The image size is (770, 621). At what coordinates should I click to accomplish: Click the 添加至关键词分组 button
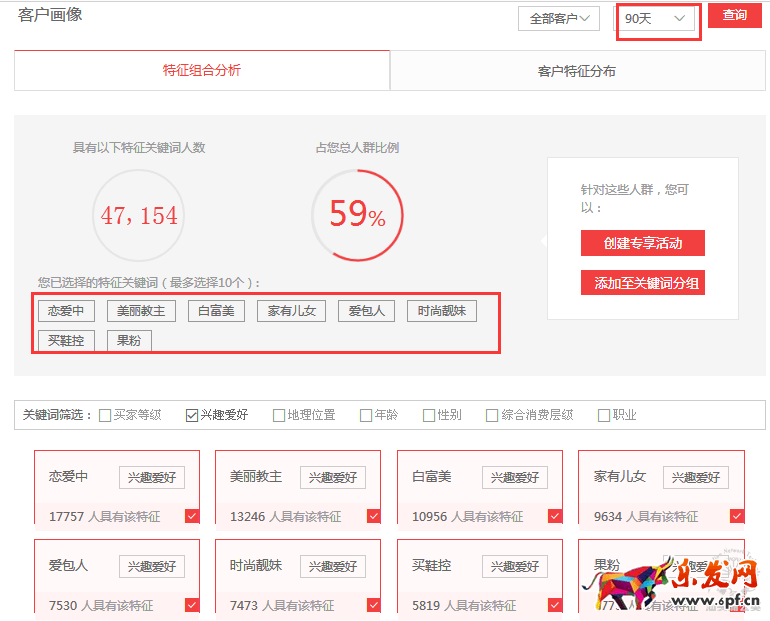coord(642,283)
